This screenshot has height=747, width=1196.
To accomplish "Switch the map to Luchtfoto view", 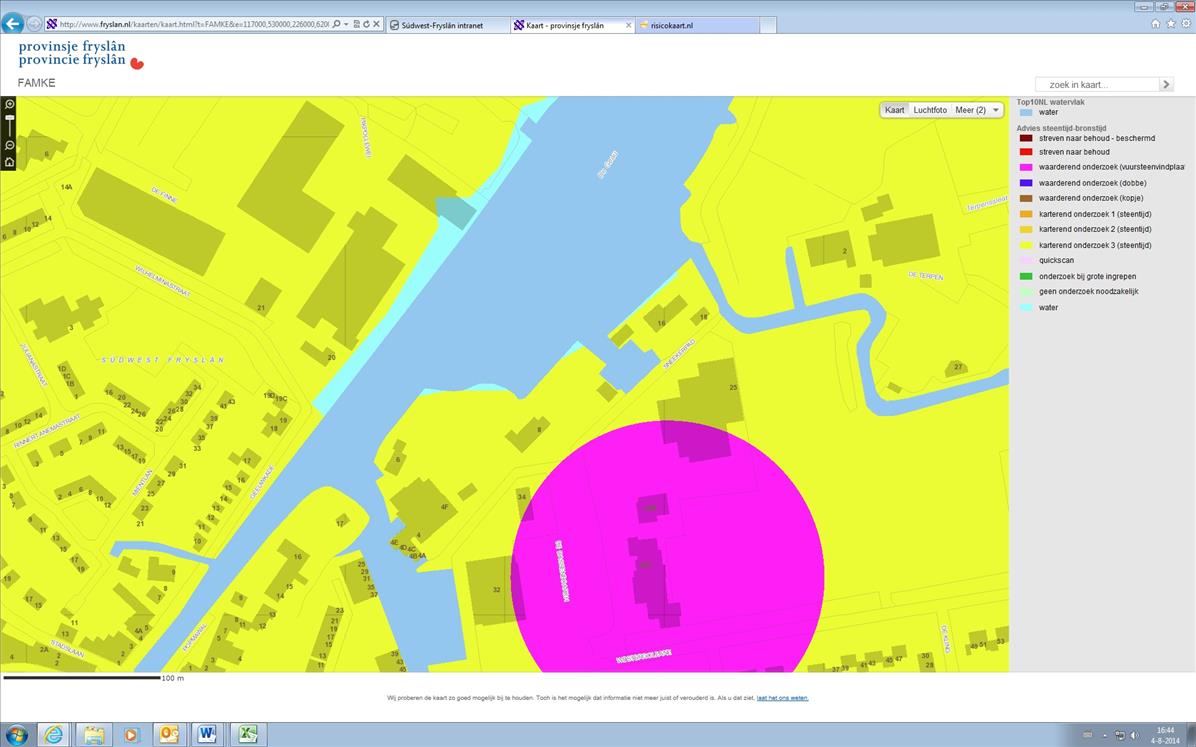I will pyautogui.click(x=930, y=110).
